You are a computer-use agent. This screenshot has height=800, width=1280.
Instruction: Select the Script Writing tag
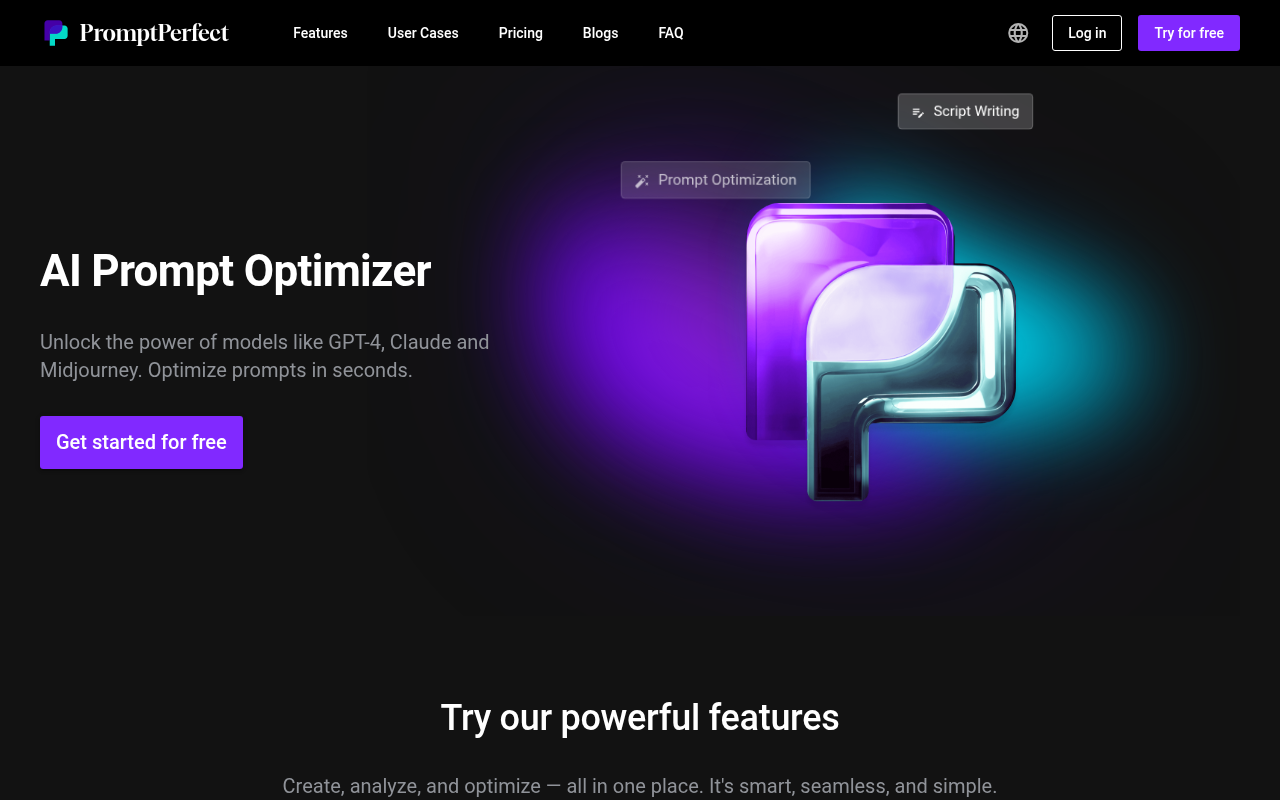(965, 111)
